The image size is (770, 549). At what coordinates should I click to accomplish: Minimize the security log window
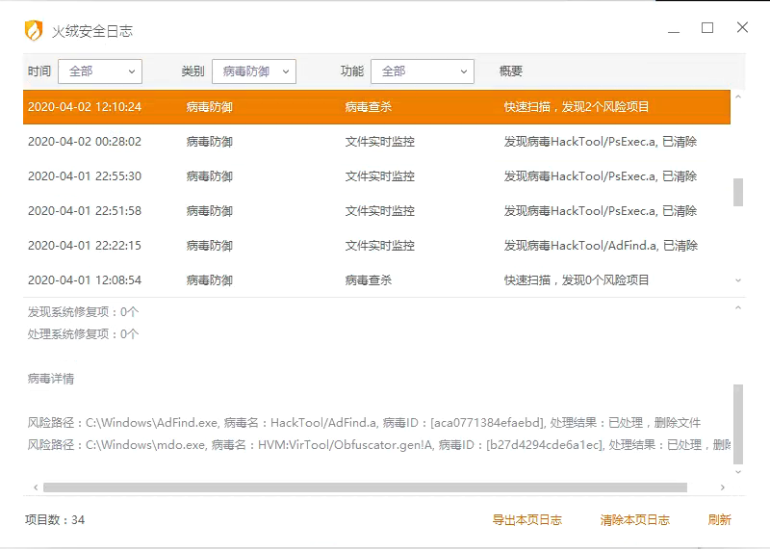672,29
